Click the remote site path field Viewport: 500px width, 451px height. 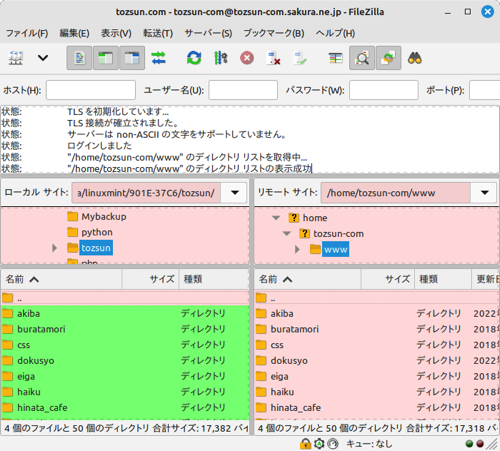[396, 193]
